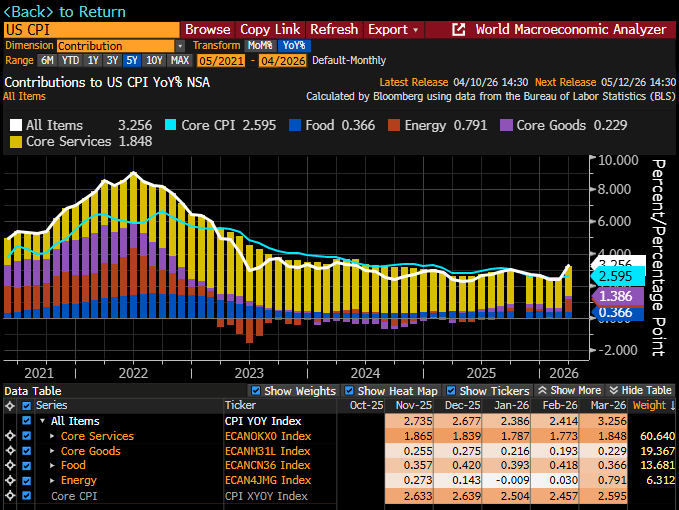Disable the Show Heat Map checkbox
Image resolution: width=679 pixels, height=510 pixels.
point(349,391)
